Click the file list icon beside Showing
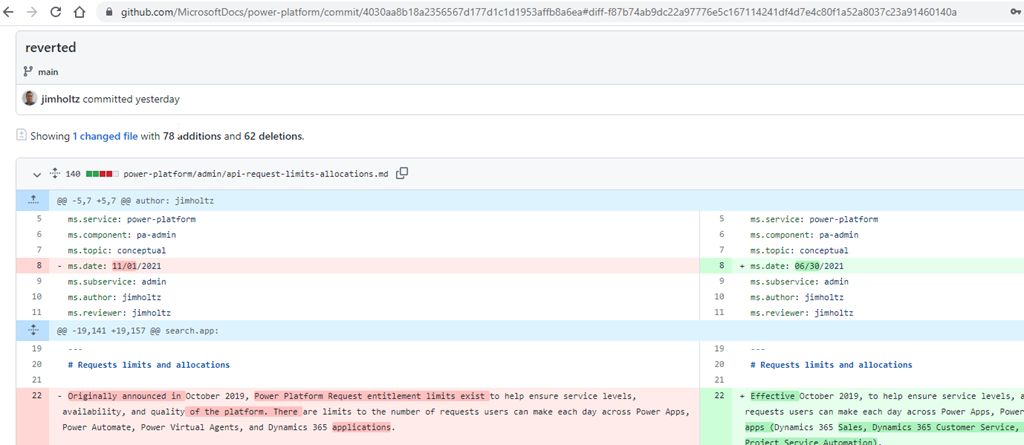The width and height of the screenshot is (1024, 445). 22,135
